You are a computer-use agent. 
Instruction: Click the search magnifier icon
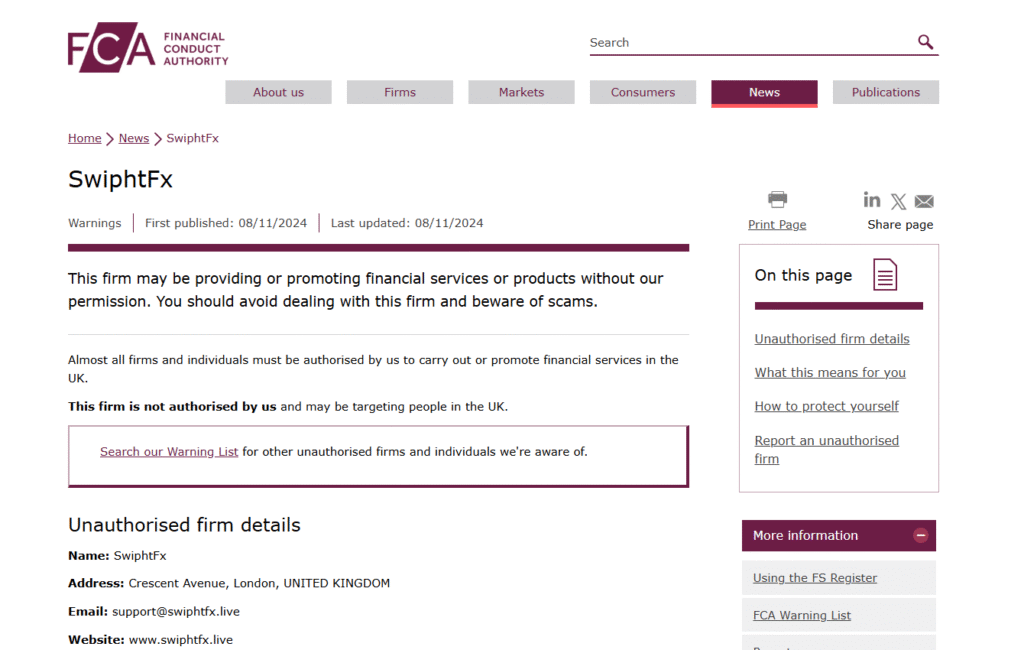click(925, 42)
